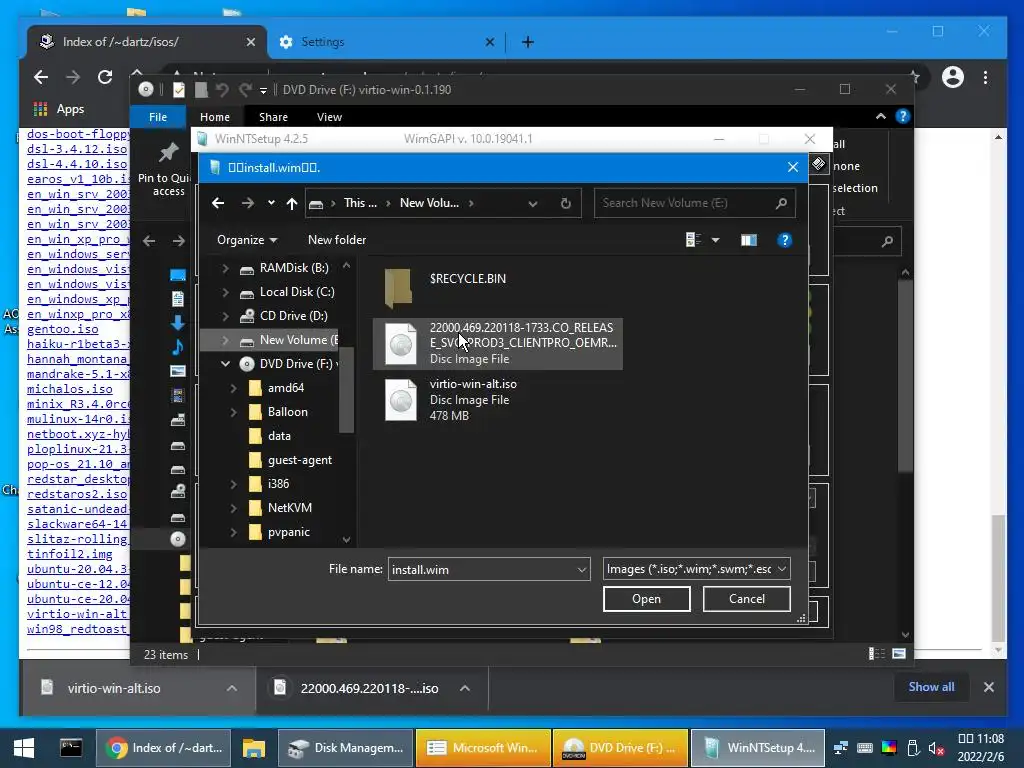Change the view layout icon in dialog
The image size is (1024, 768).
(x=694, y=240)
